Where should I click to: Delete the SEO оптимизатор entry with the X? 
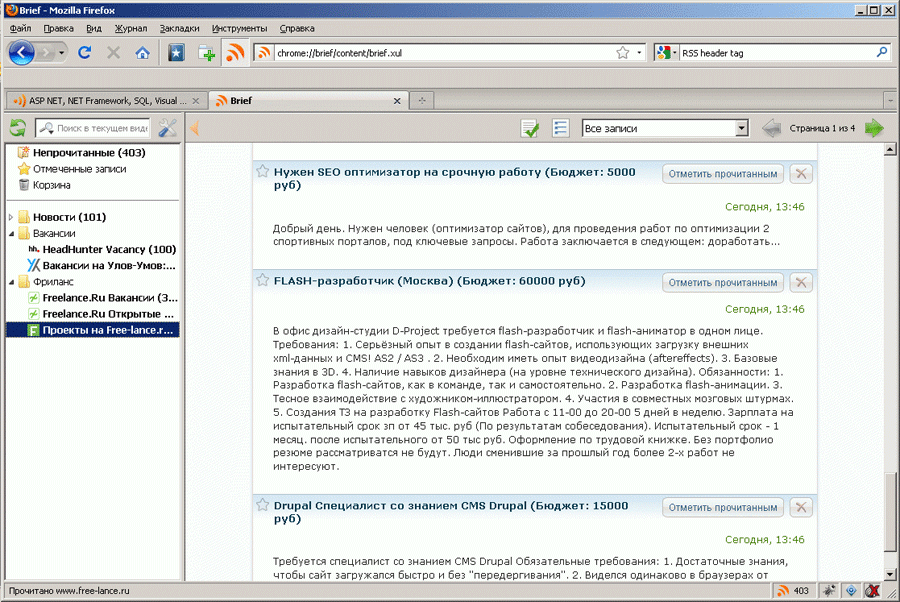(801, 173)
